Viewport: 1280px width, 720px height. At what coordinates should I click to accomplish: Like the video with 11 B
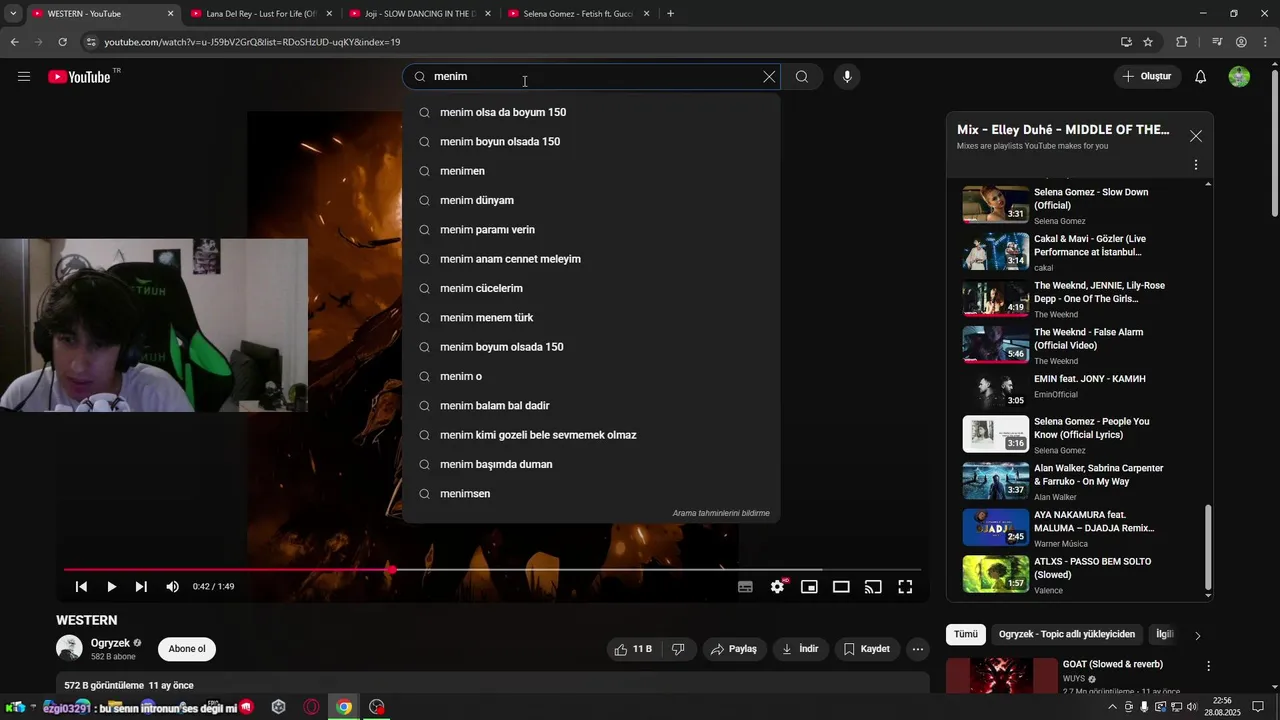coord(632,649)
